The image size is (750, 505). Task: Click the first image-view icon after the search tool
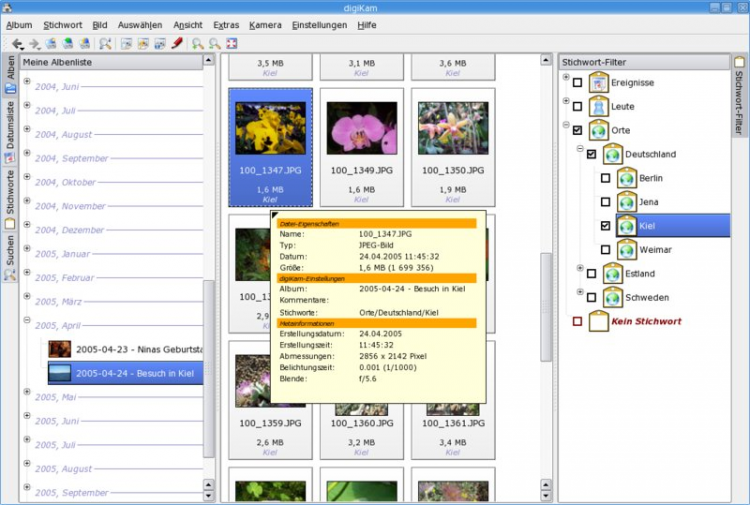coord(126,44)
